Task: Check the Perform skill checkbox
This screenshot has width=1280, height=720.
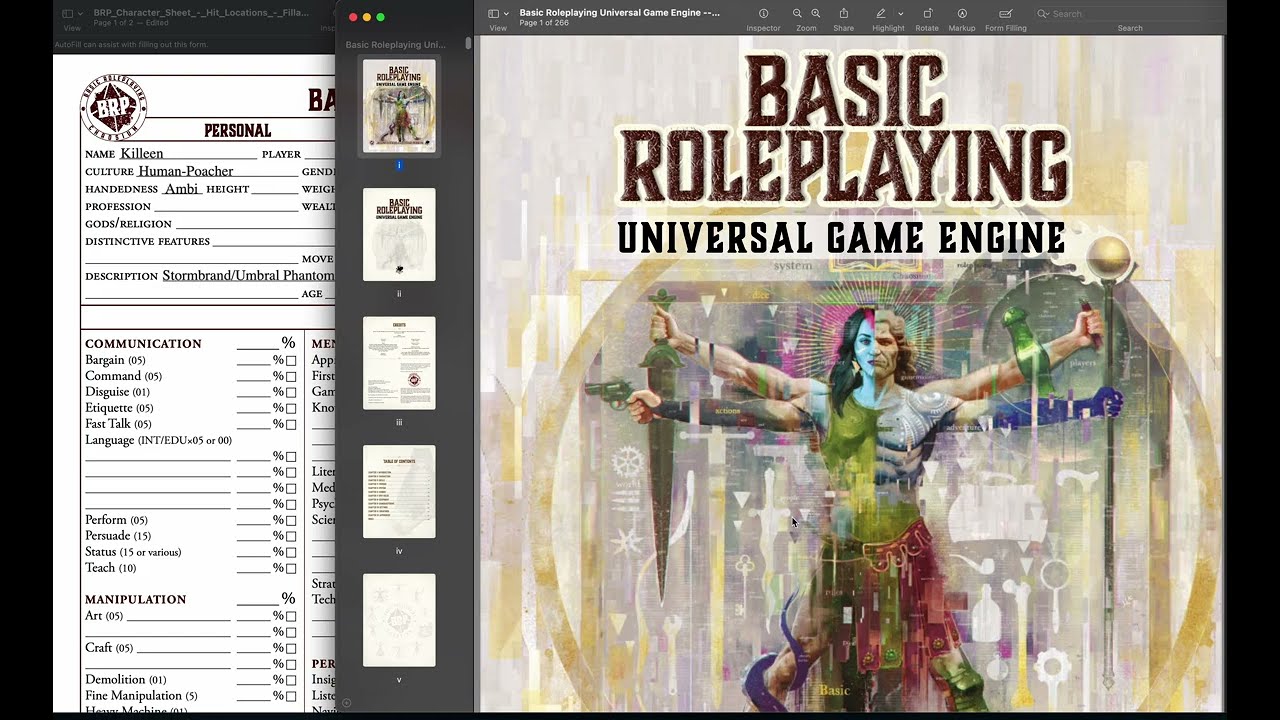Action: (291, 521)
